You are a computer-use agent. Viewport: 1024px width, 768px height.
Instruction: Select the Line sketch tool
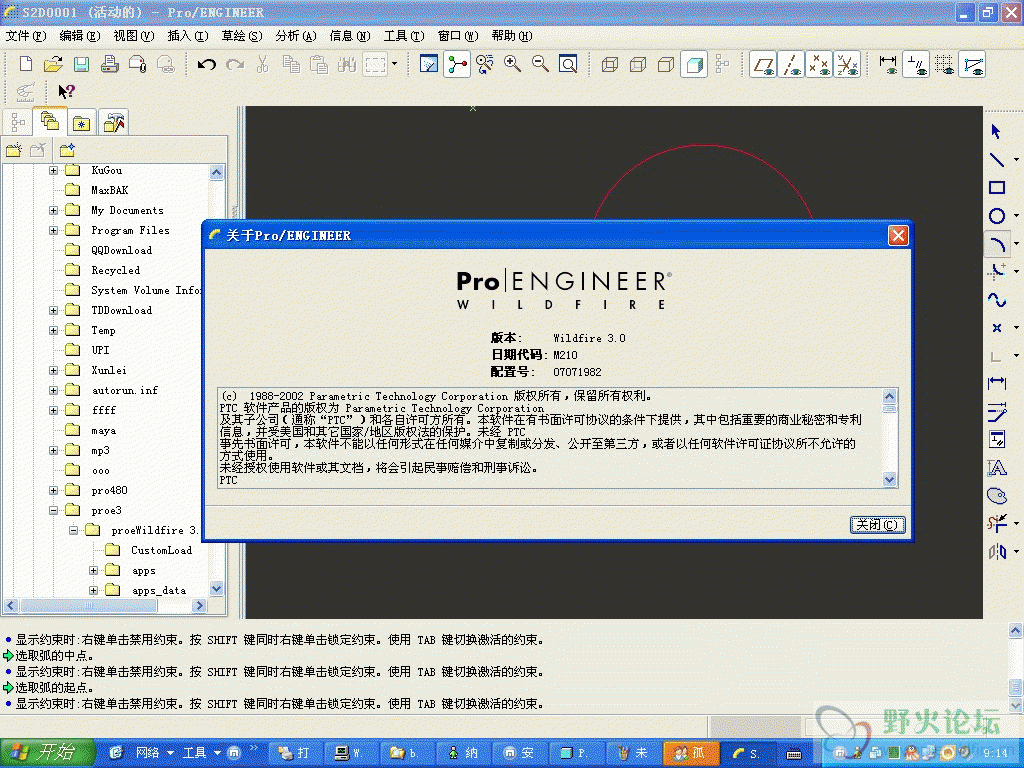[x=997, y=159]
